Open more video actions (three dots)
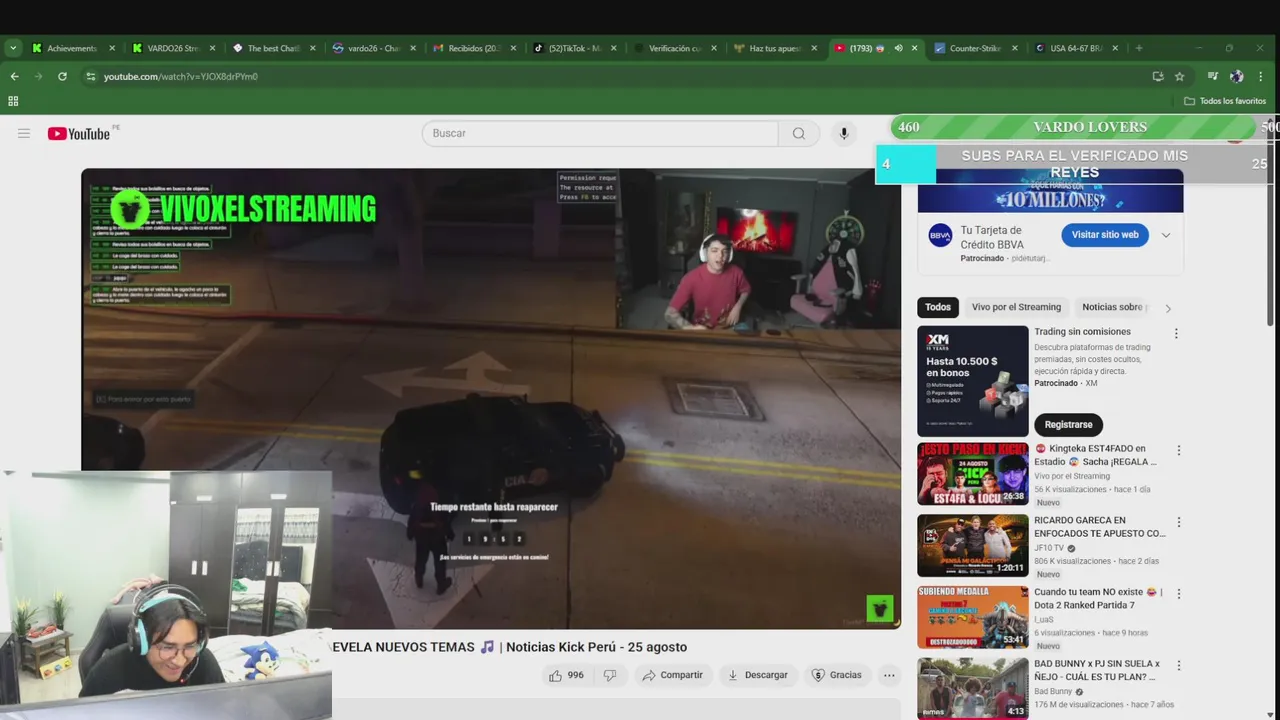The image size is (1280, 720). [x=889, y=675]
